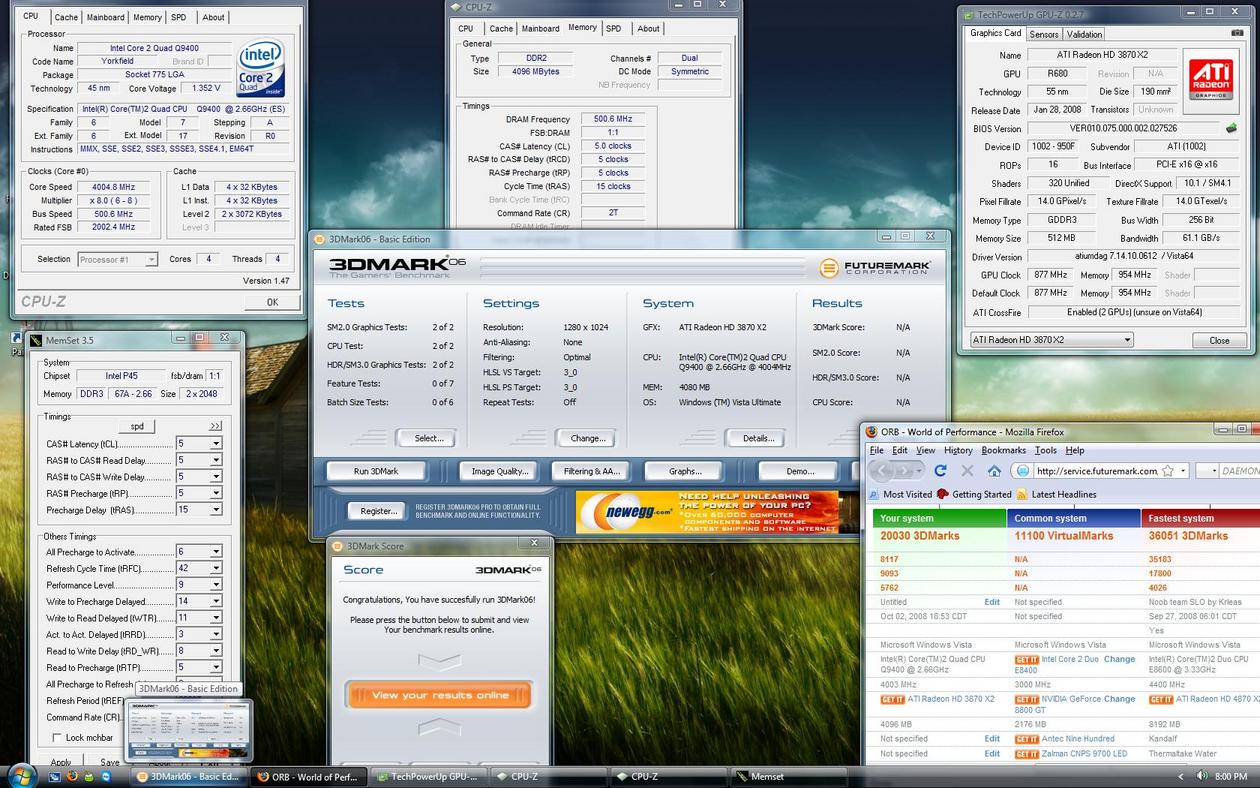Click the Register... button in 3DMark06
Viewport: 1260px width, 788px height.
coord(377,511)
